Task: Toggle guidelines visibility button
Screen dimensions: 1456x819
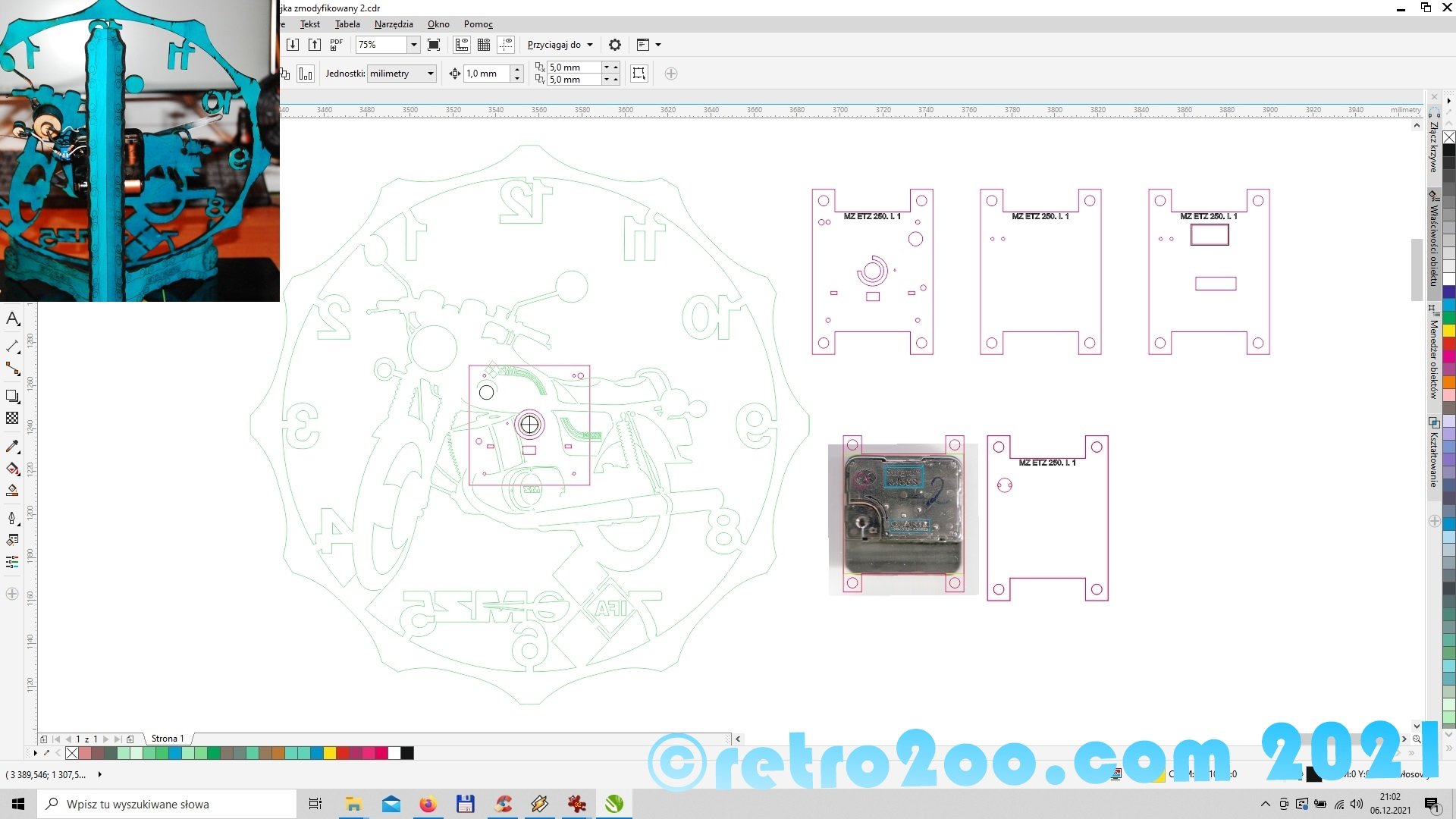Action: click(507, 45)
